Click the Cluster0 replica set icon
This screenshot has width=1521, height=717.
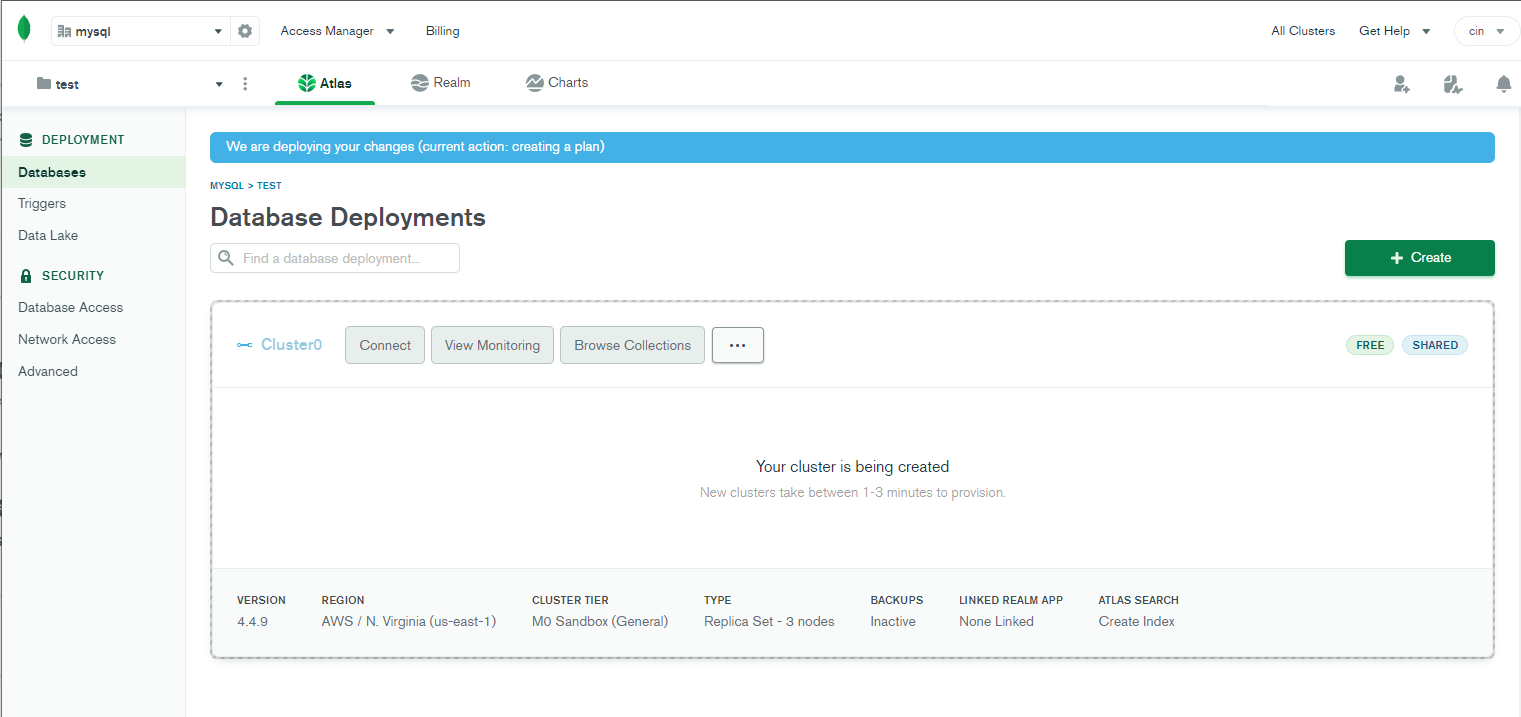[x=245, y=345]
